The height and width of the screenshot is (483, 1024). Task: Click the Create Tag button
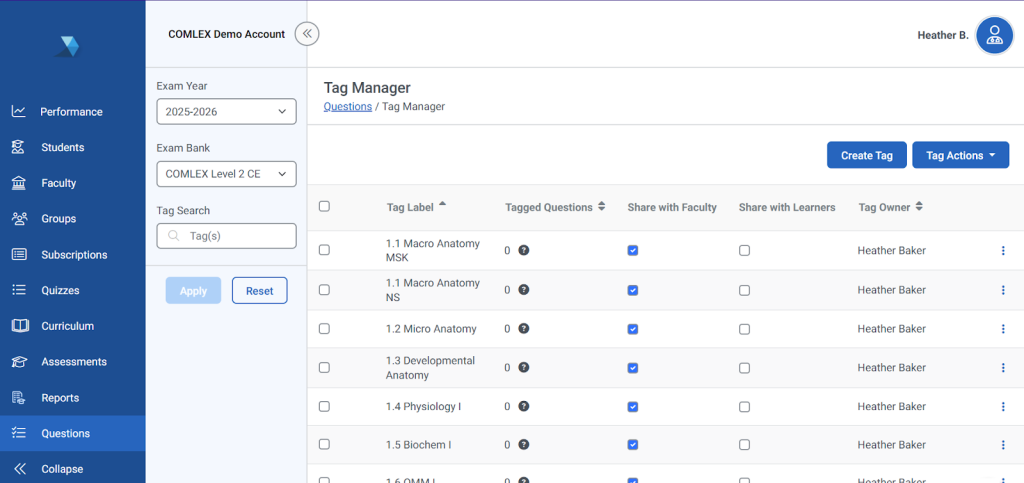click(866, 155)
